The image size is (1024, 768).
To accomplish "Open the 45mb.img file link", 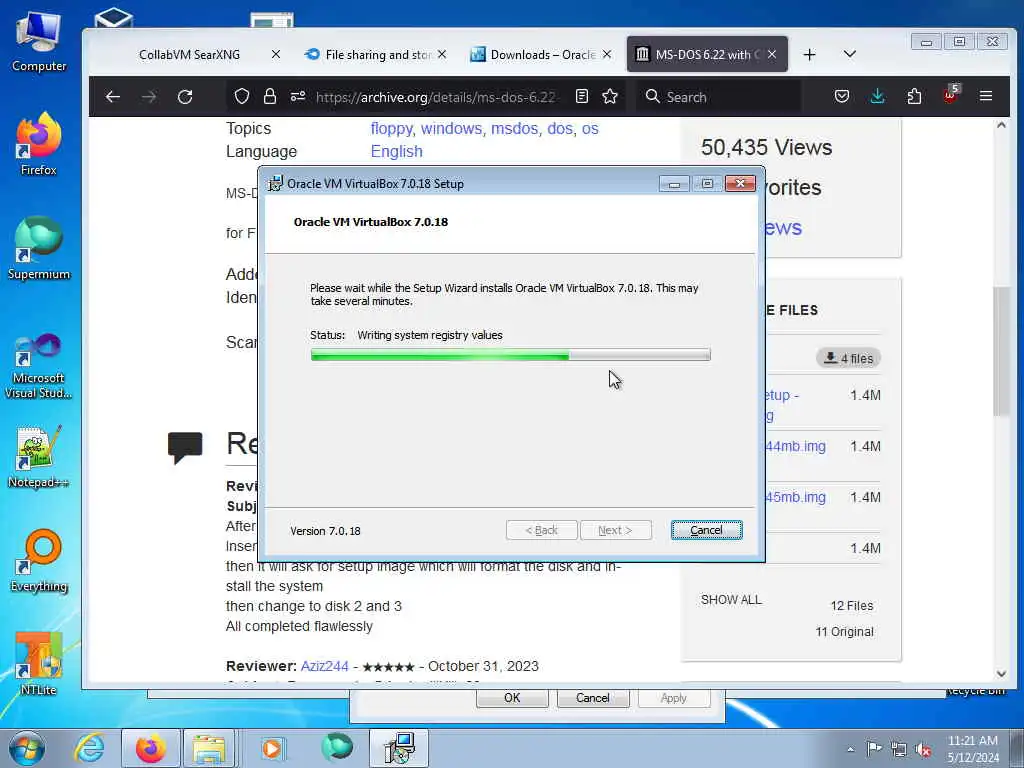I will [795, 498].
